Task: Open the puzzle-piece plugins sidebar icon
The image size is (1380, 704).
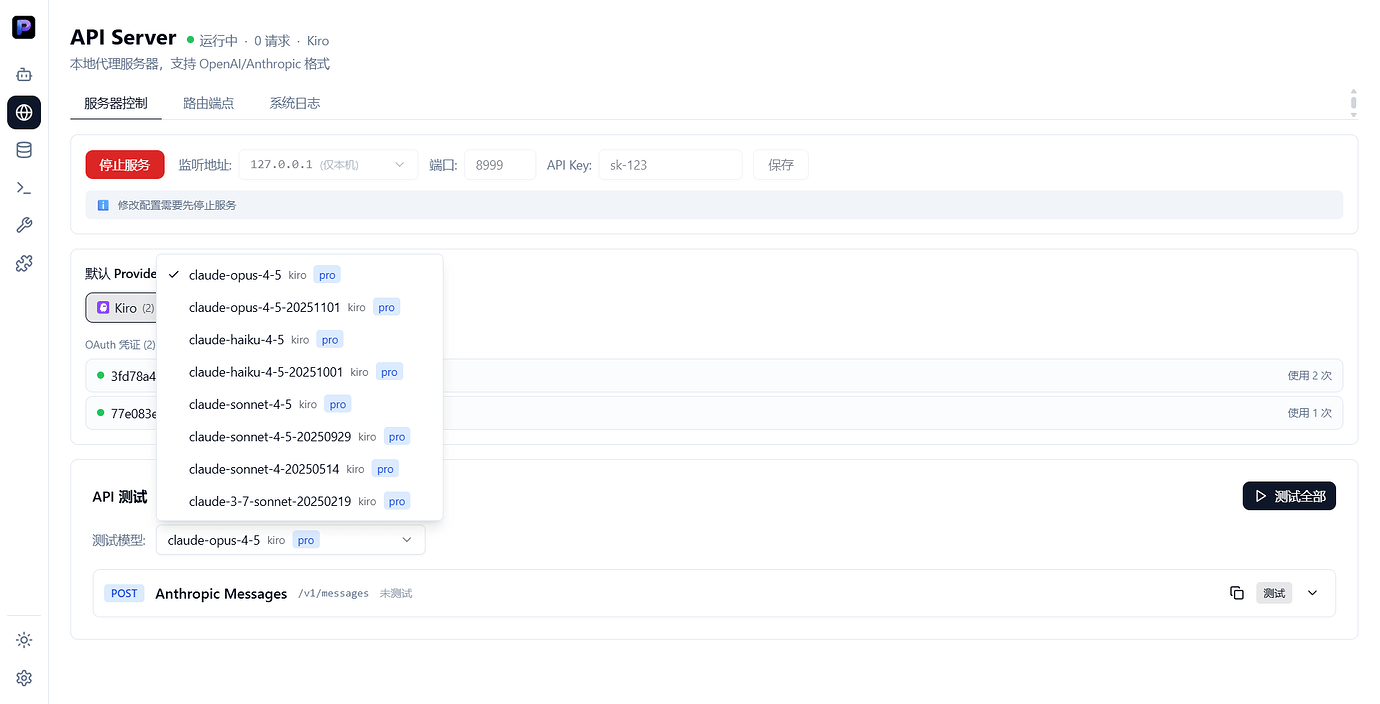Action: click(x=24, y=263)
